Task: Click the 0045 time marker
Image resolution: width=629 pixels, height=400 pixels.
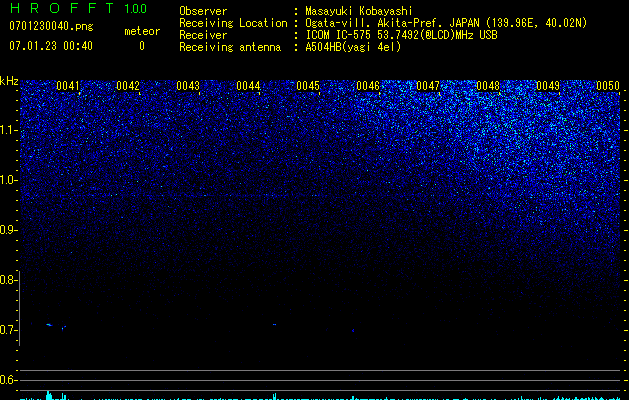Action: [x=308, y=85]
